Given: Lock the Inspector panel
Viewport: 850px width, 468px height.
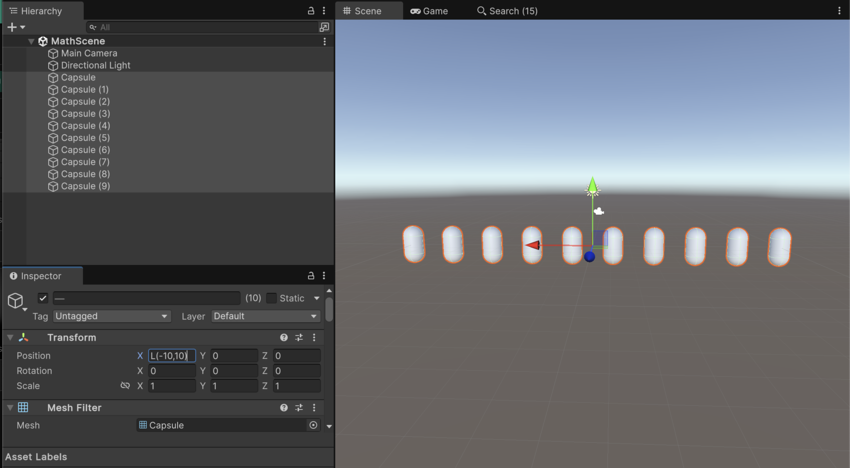Looking at the screenshot, I should (x=311, y=276).
